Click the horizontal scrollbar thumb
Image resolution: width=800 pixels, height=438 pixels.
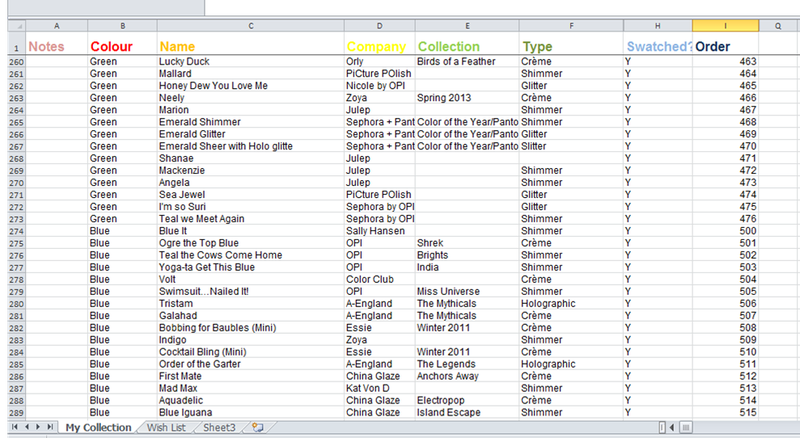point(686,427)
